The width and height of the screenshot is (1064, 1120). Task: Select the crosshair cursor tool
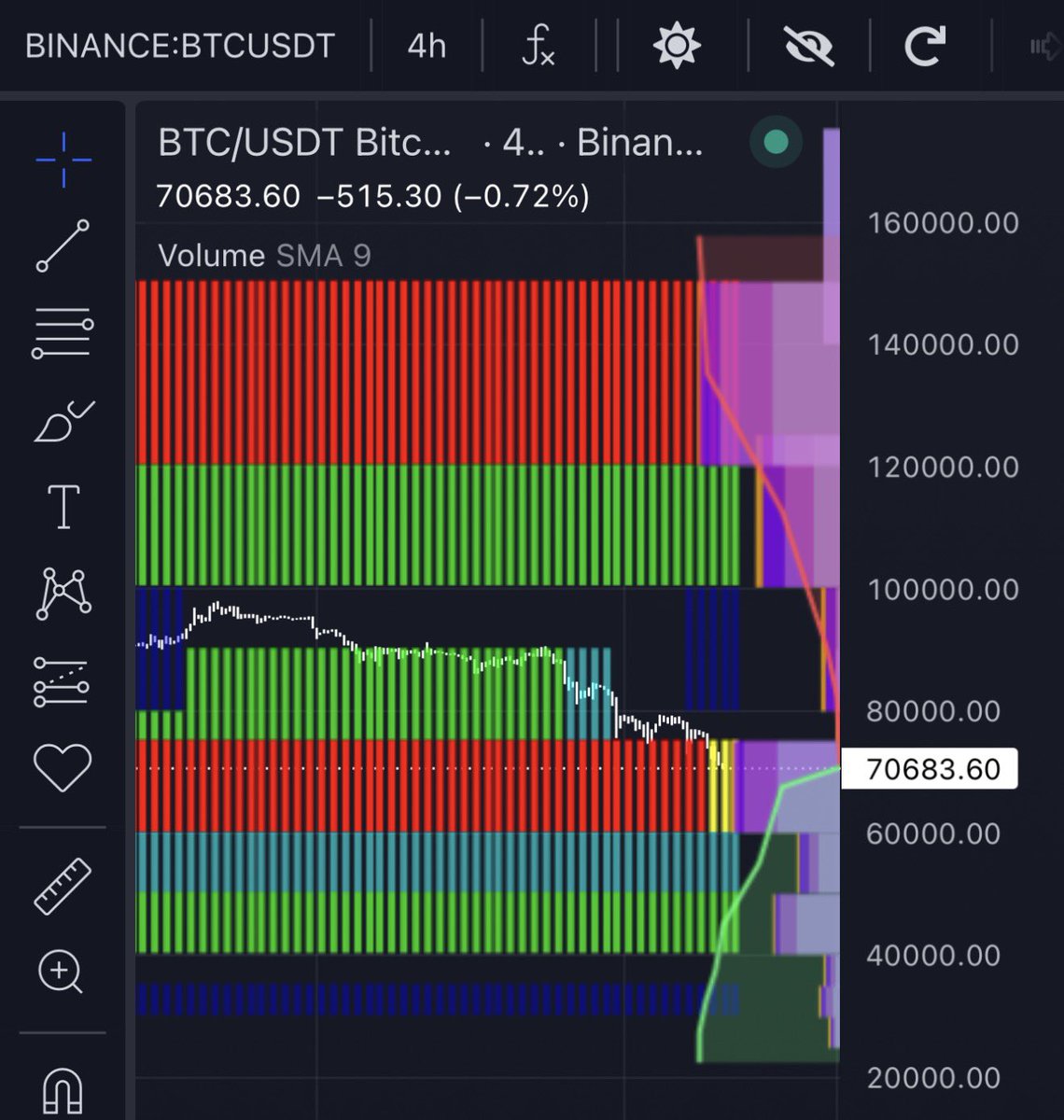click(62, 159)
